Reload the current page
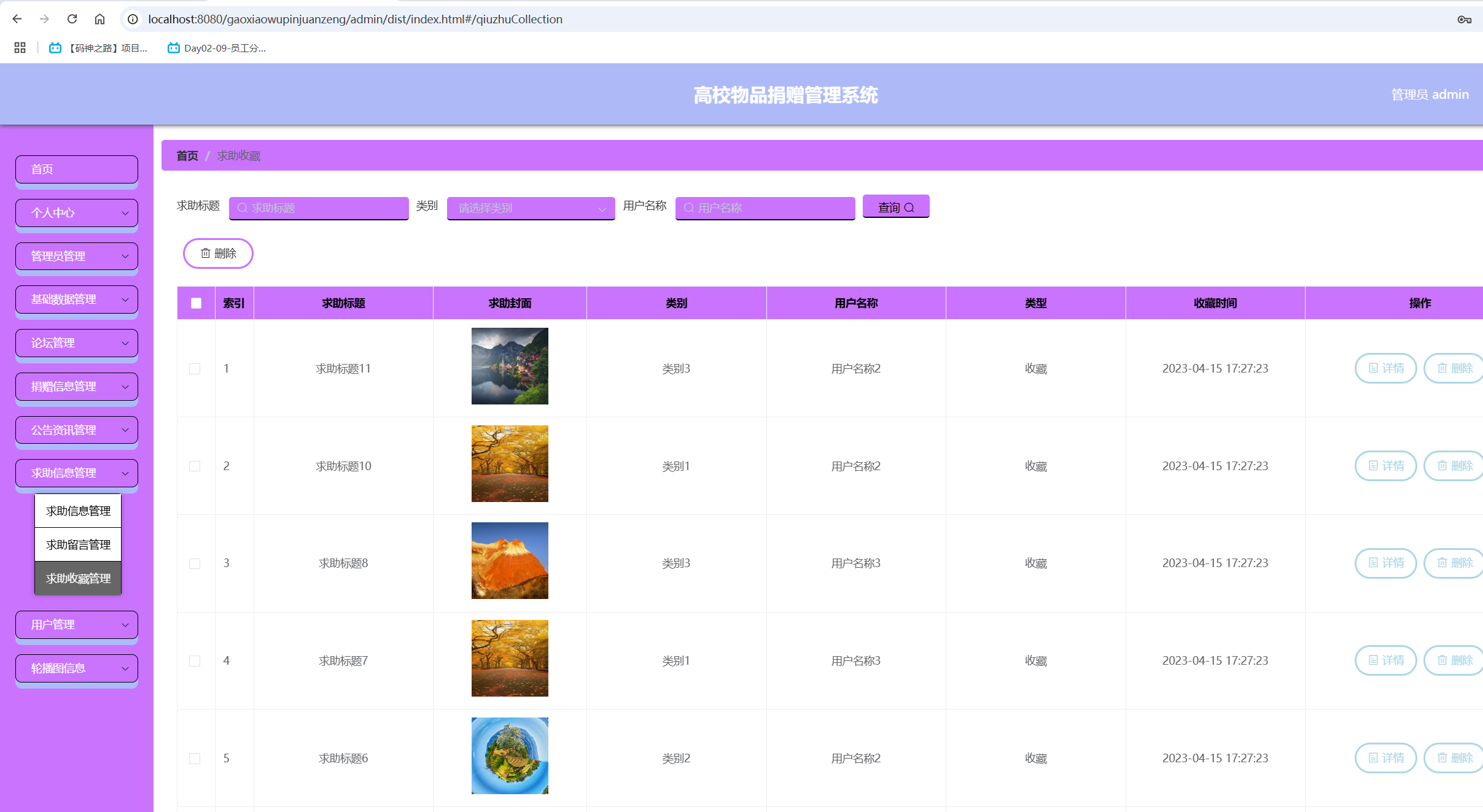Viewport: 1483px width, 812px height. point(72,19)
